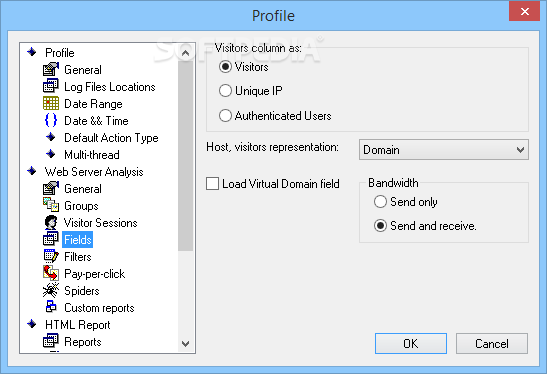Collapse the Web Server Analysis tree node
547x374 pixels.
click(32, 171)
